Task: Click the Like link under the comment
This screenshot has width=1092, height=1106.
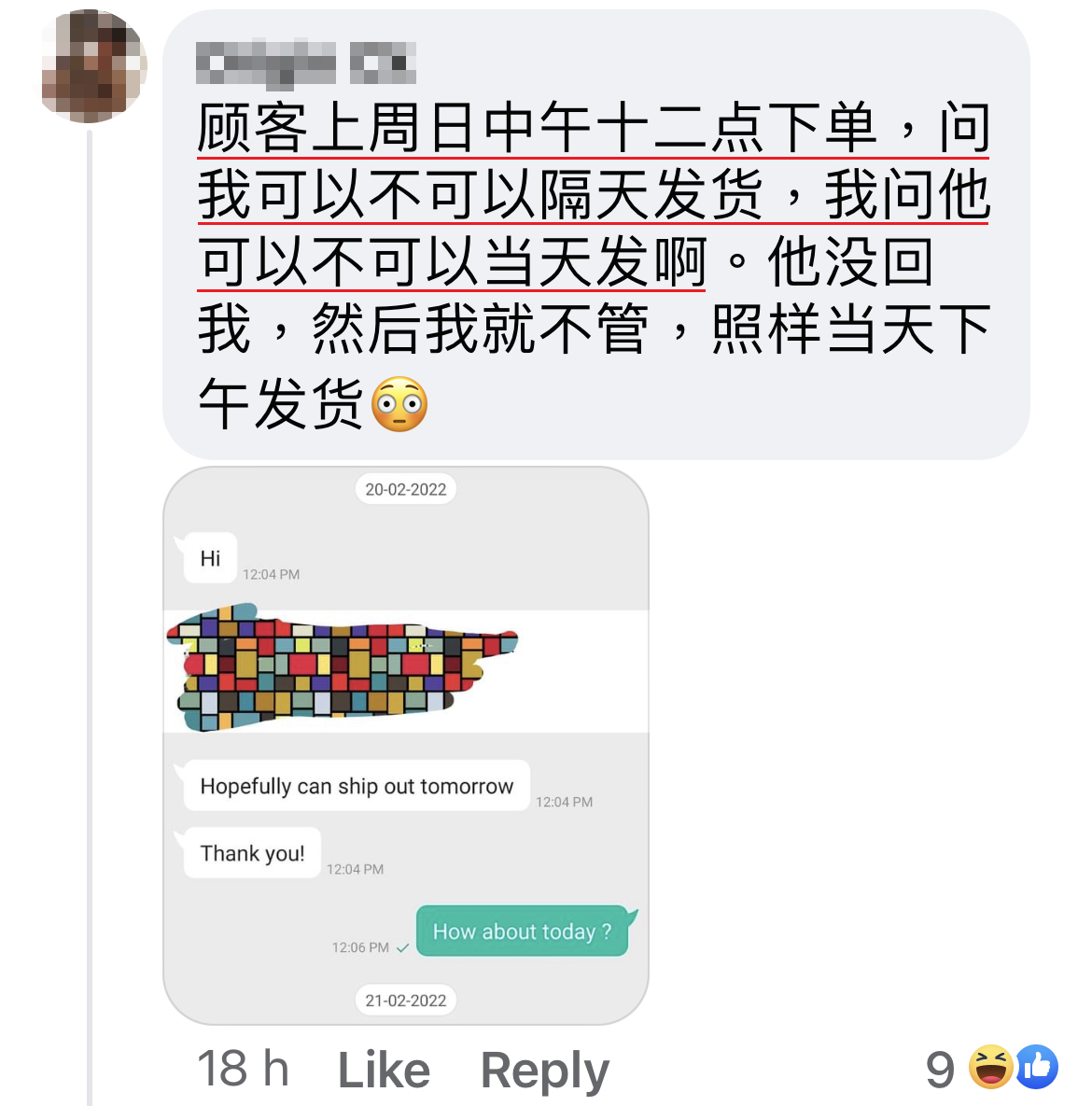Action: pyautogui.click(x=384, y=1070)
